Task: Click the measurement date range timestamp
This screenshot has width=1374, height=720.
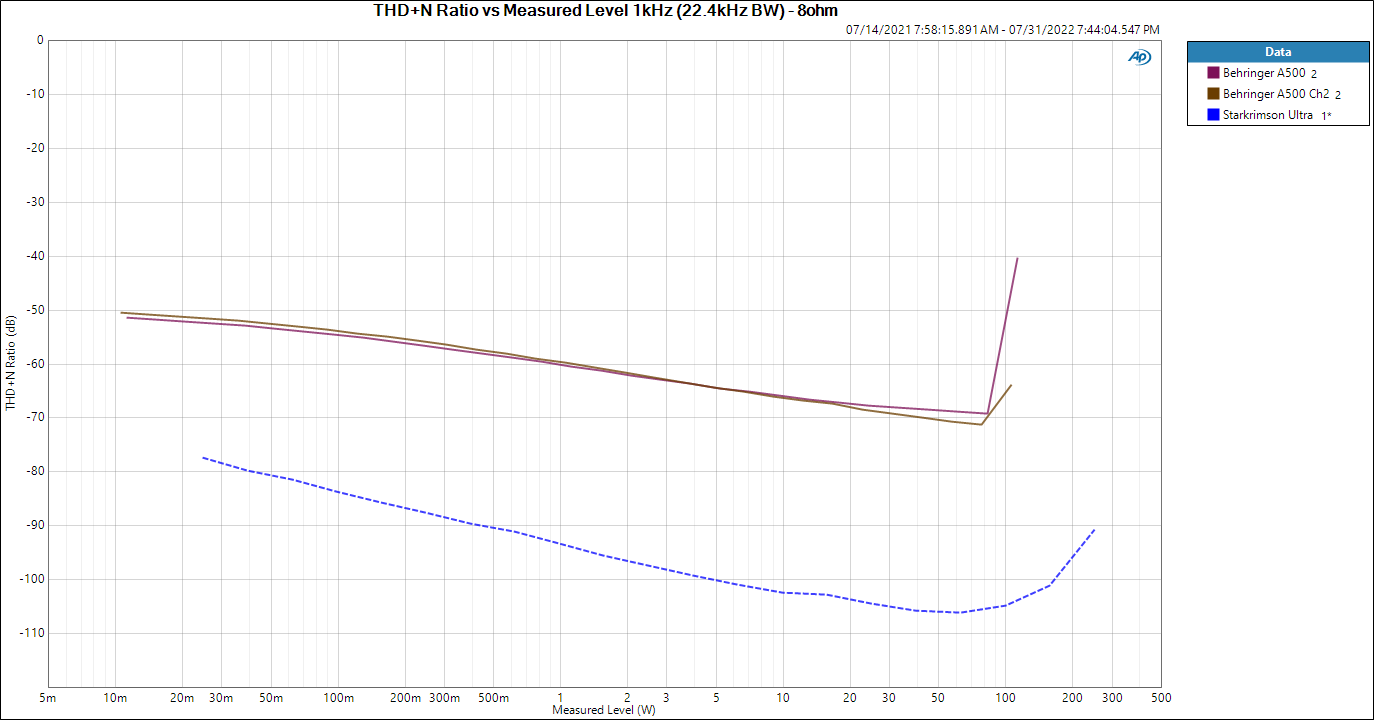Action: (1003, 30)
